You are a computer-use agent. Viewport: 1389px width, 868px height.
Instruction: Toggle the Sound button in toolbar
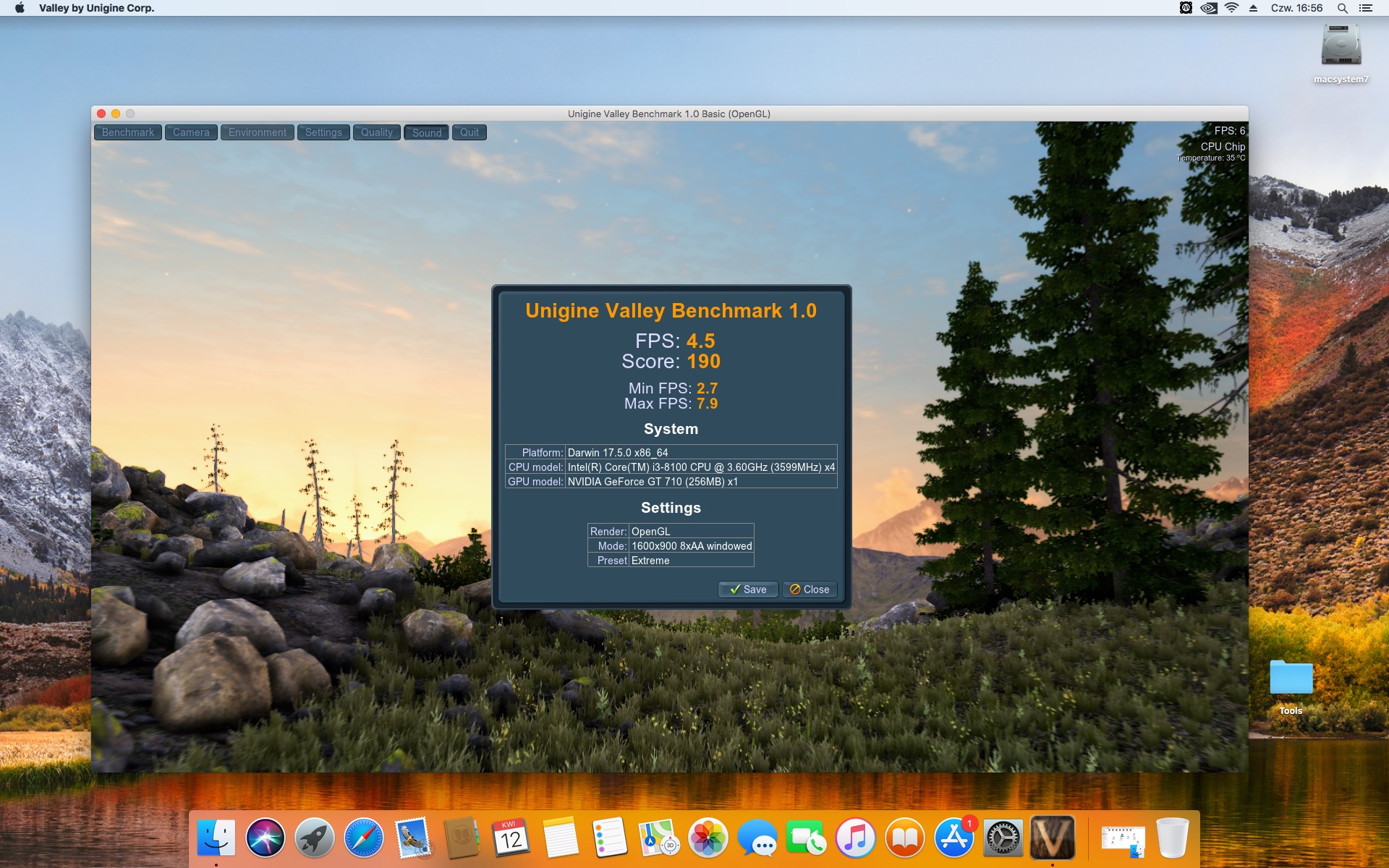tap(426, 132)
